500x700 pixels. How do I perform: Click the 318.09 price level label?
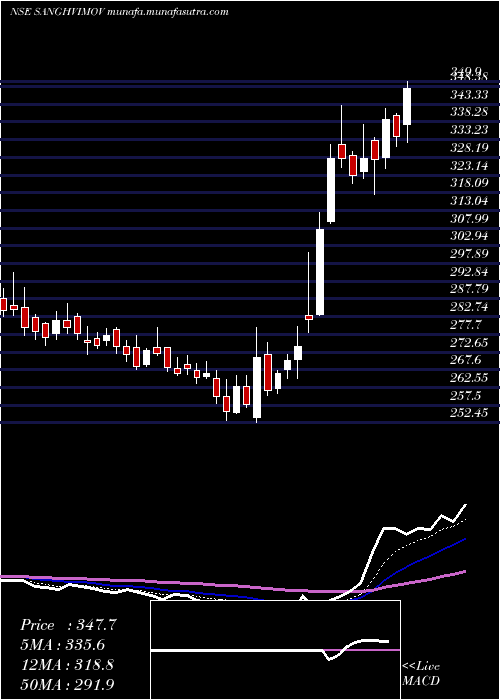469,183
